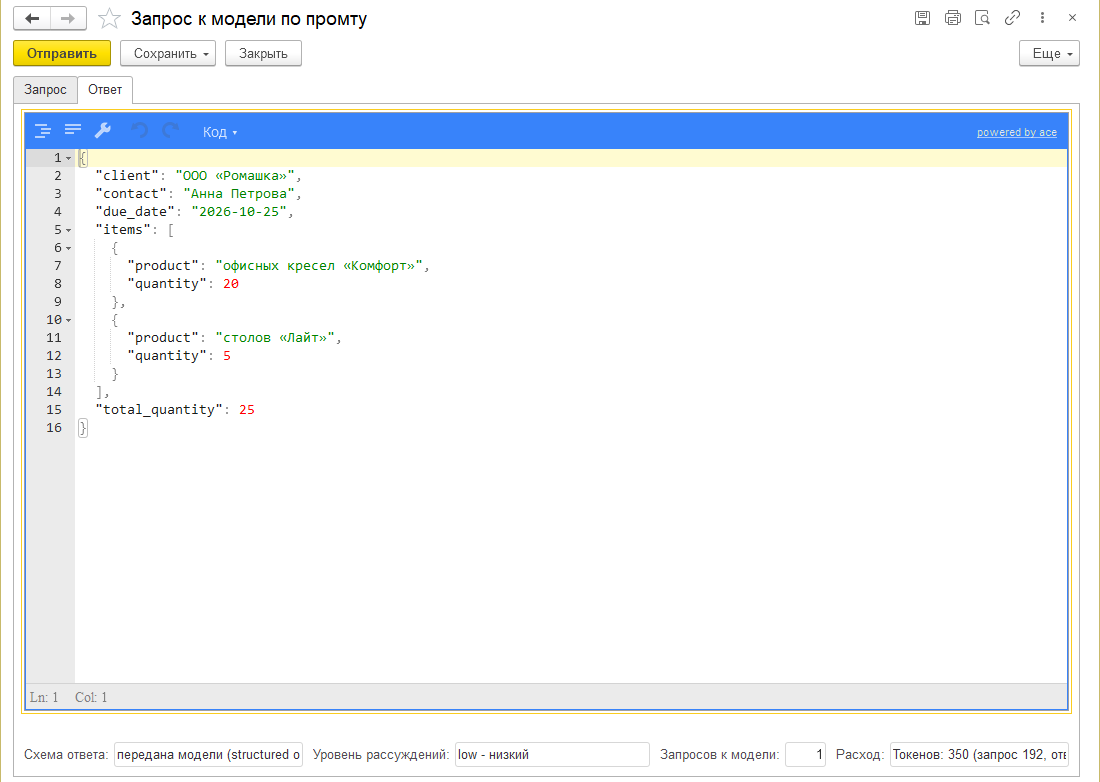Open the three-dot more options menu
1100x782 pixels.
1042,18
